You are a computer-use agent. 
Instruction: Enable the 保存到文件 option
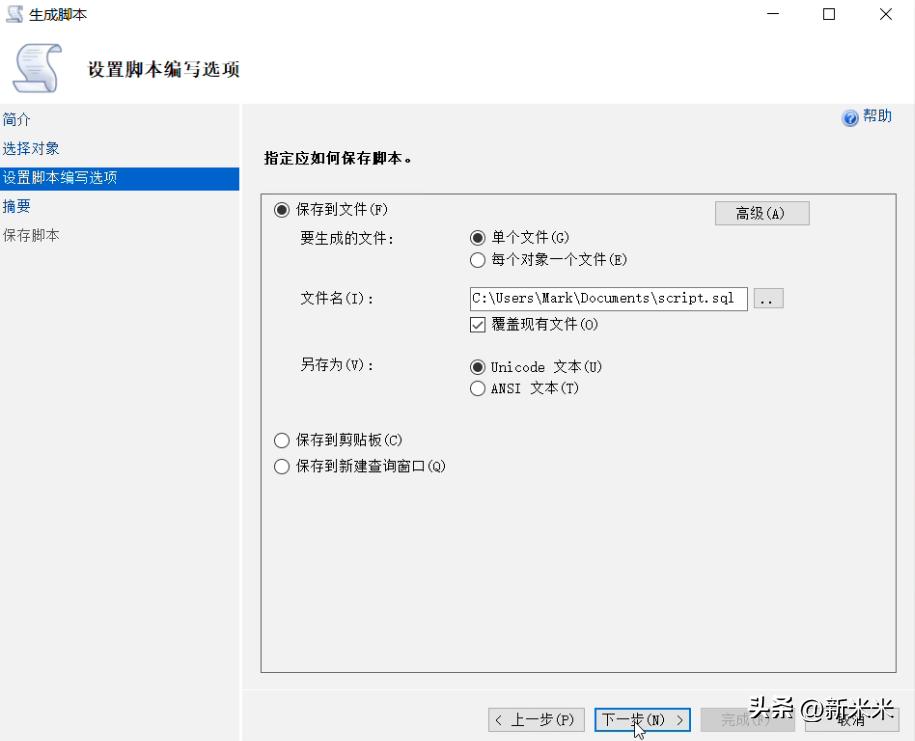click(282, 209)
